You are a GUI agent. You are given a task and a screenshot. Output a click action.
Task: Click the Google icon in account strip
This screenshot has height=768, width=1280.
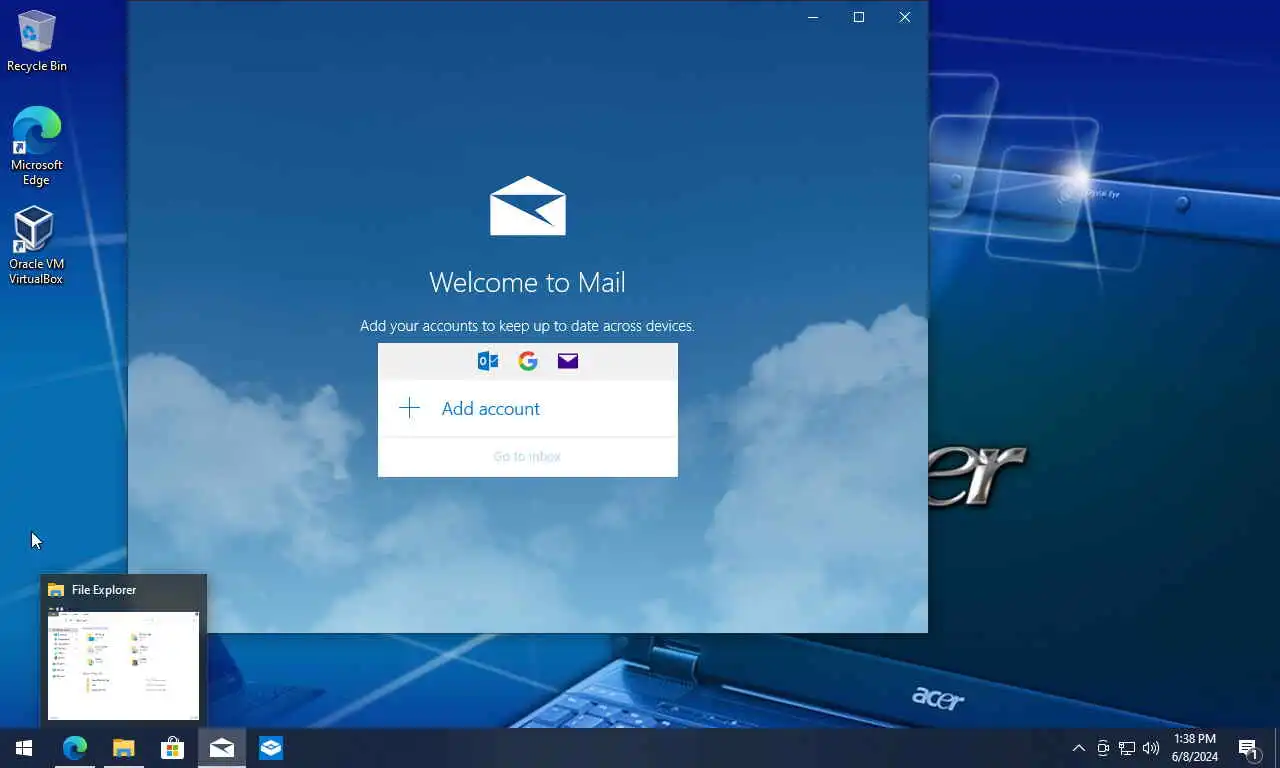(x=528, y=361)
